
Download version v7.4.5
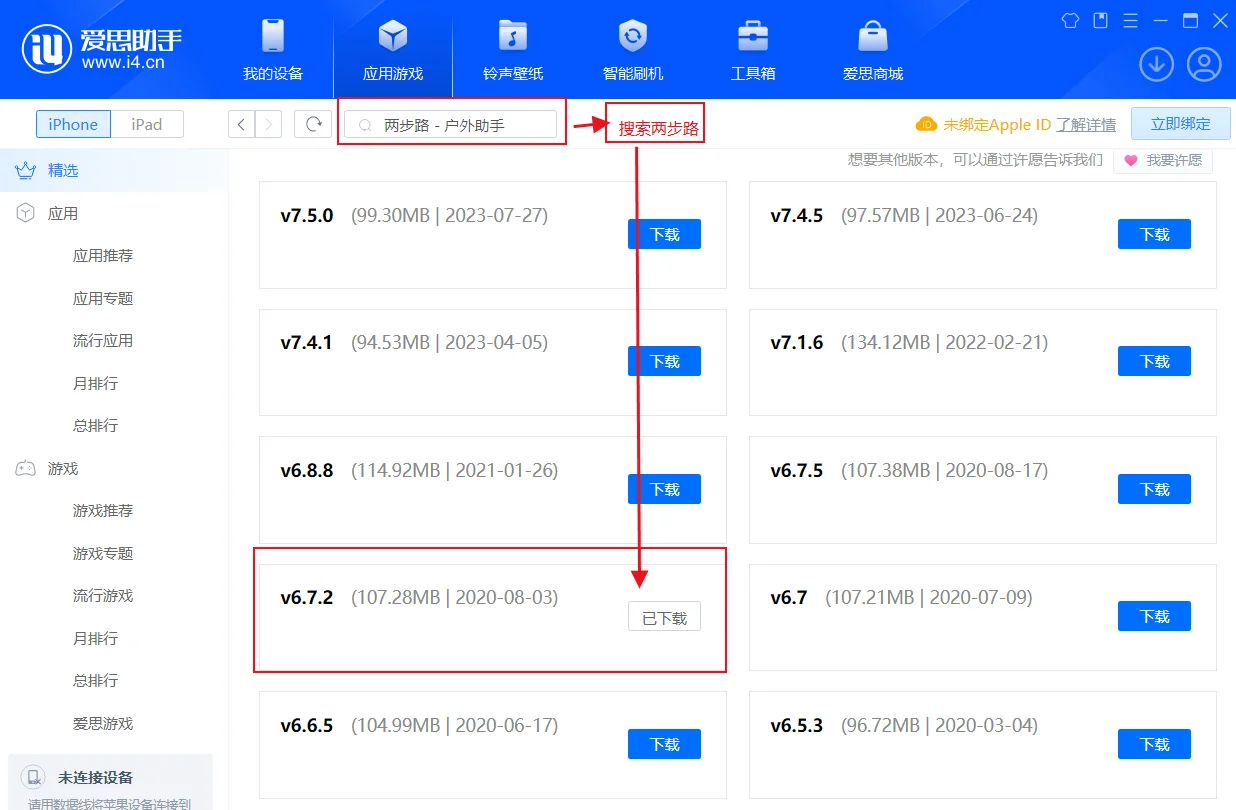click(x=1154, y=234)
